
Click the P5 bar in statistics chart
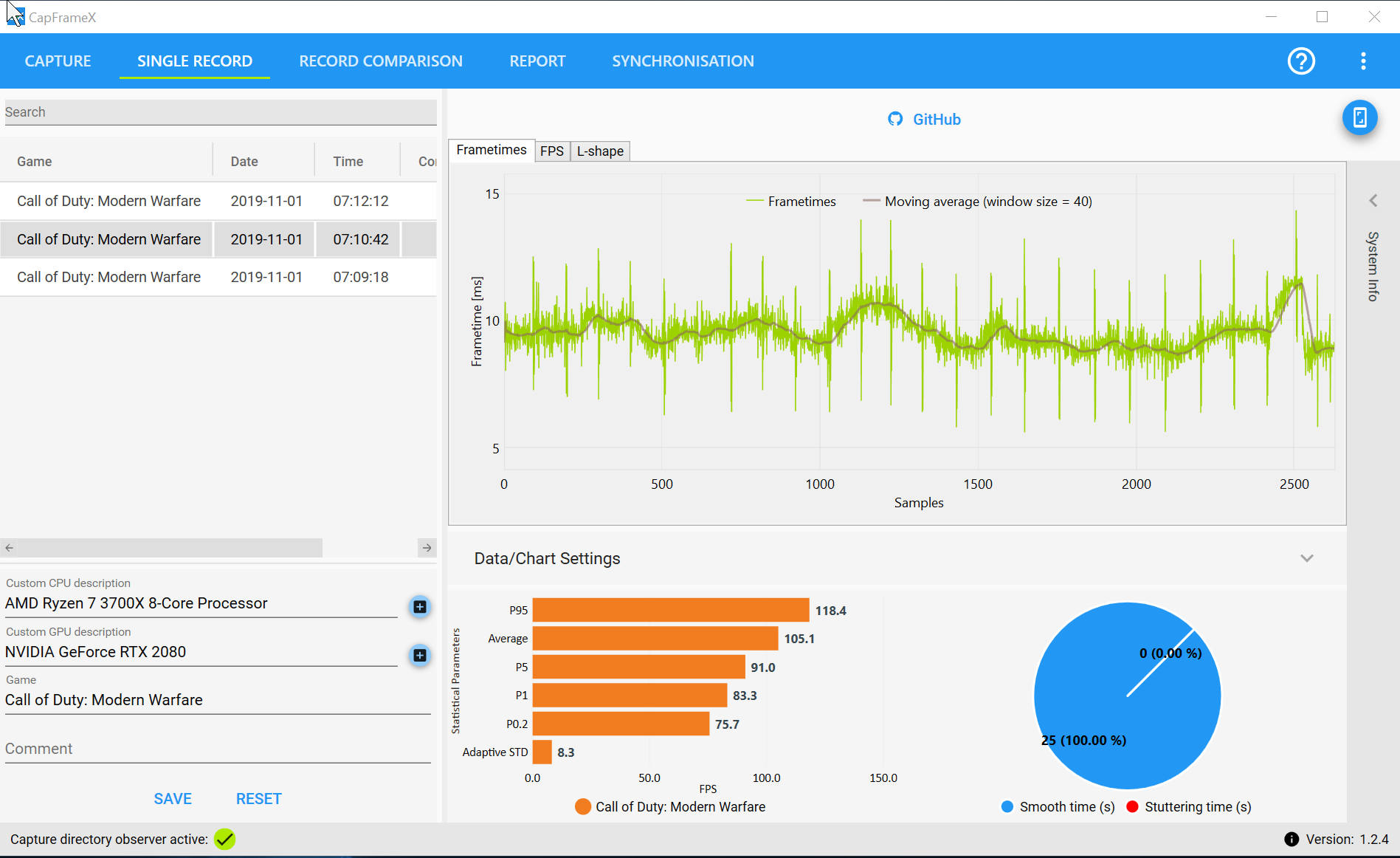(639, 667)
